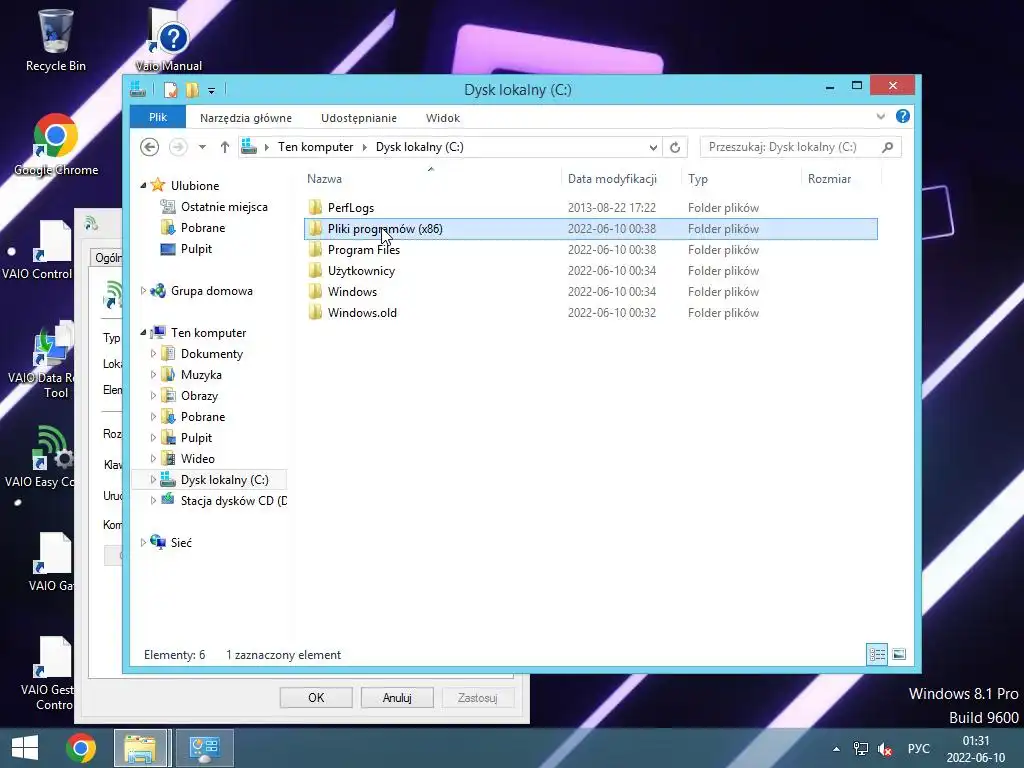Select the Windows folder row
Viewport: 1024px width, 768px height.
[x=591, y=291]
